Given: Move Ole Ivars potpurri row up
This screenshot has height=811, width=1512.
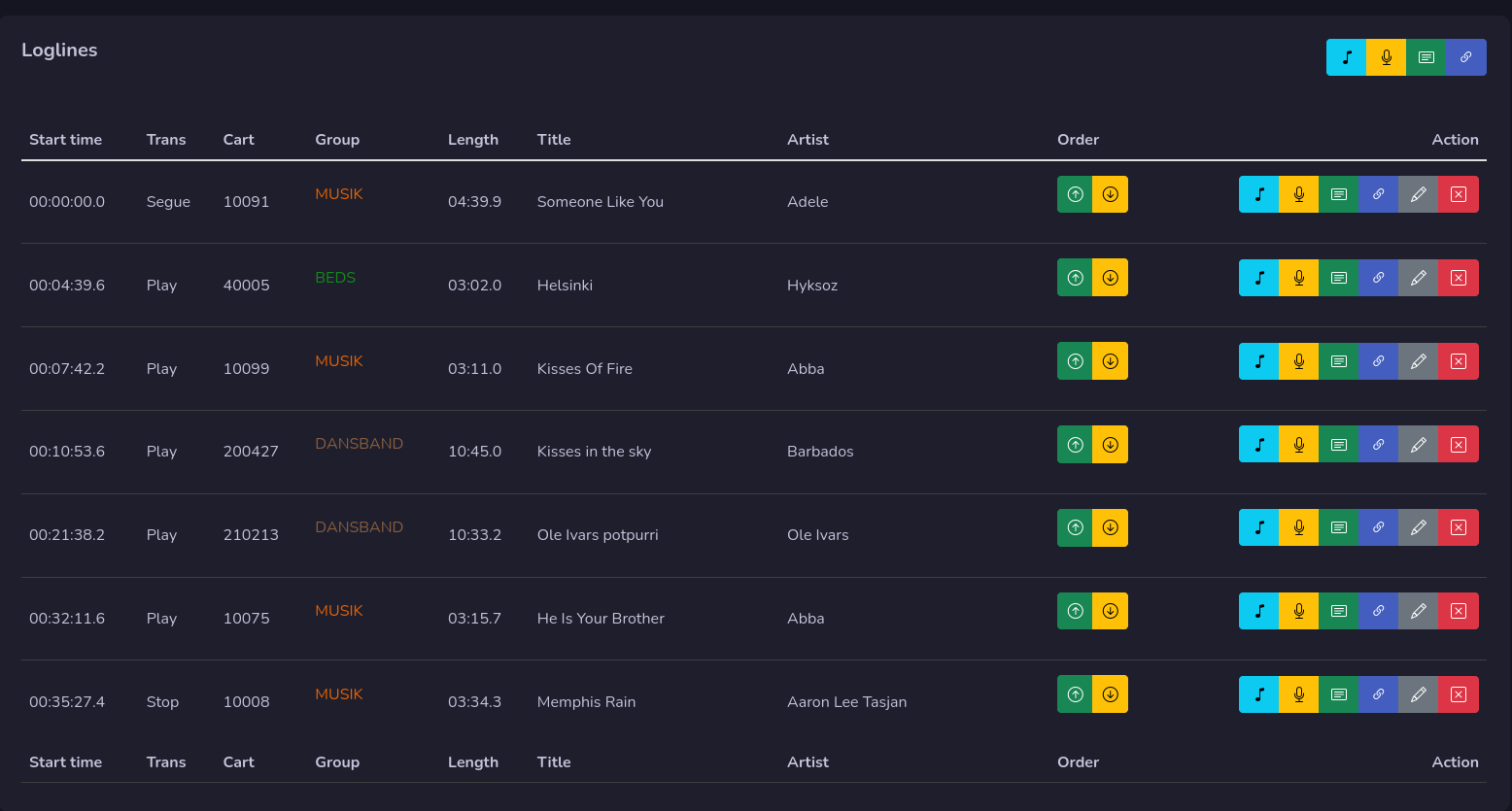Looking at the screenshot, I should [x=1075, y=527].
